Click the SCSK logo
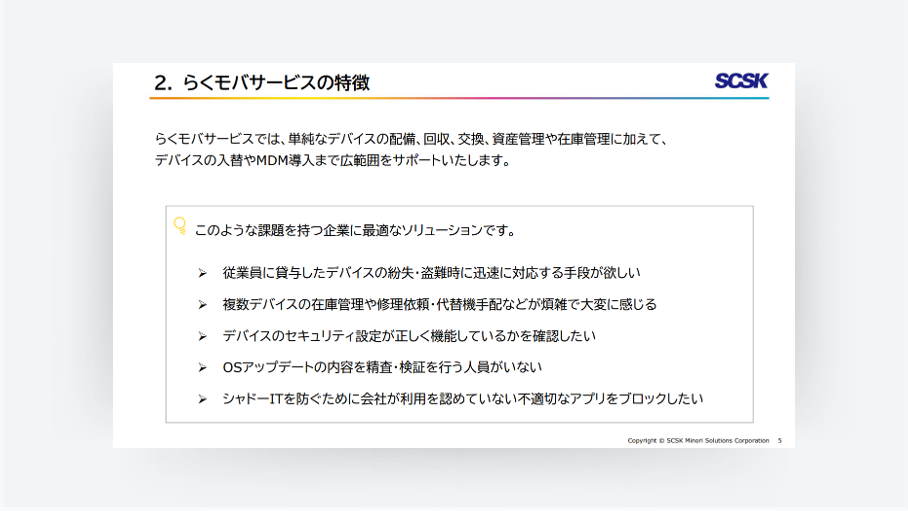 click(x=741, y=81)
